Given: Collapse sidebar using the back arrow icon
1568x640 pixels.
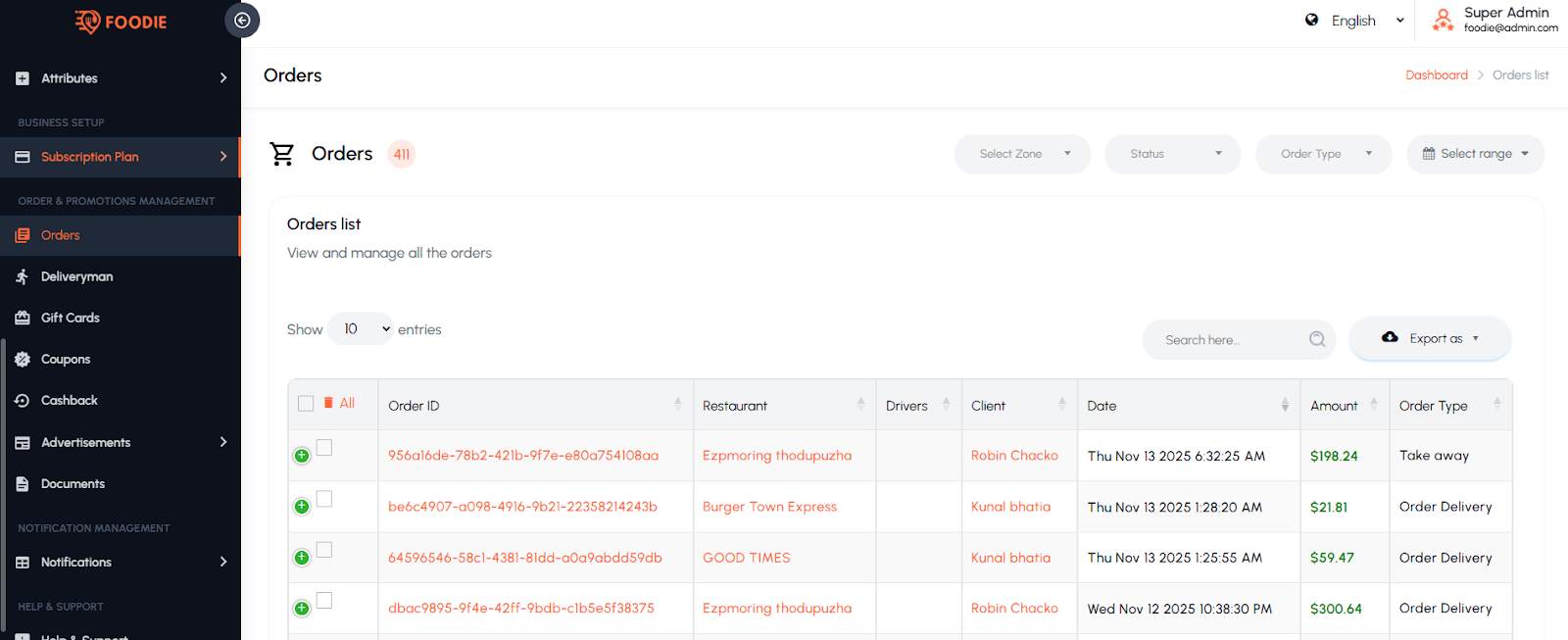Looking at the screenshot, I should coord(242,21).
